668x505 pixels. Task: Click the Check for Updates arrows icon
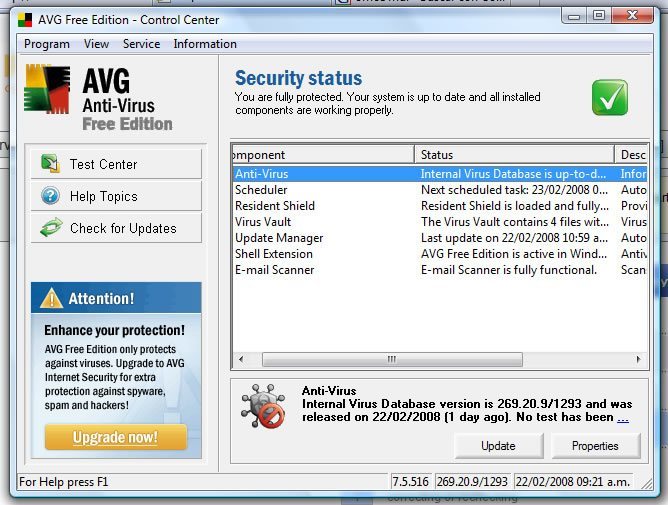point(51,228)
